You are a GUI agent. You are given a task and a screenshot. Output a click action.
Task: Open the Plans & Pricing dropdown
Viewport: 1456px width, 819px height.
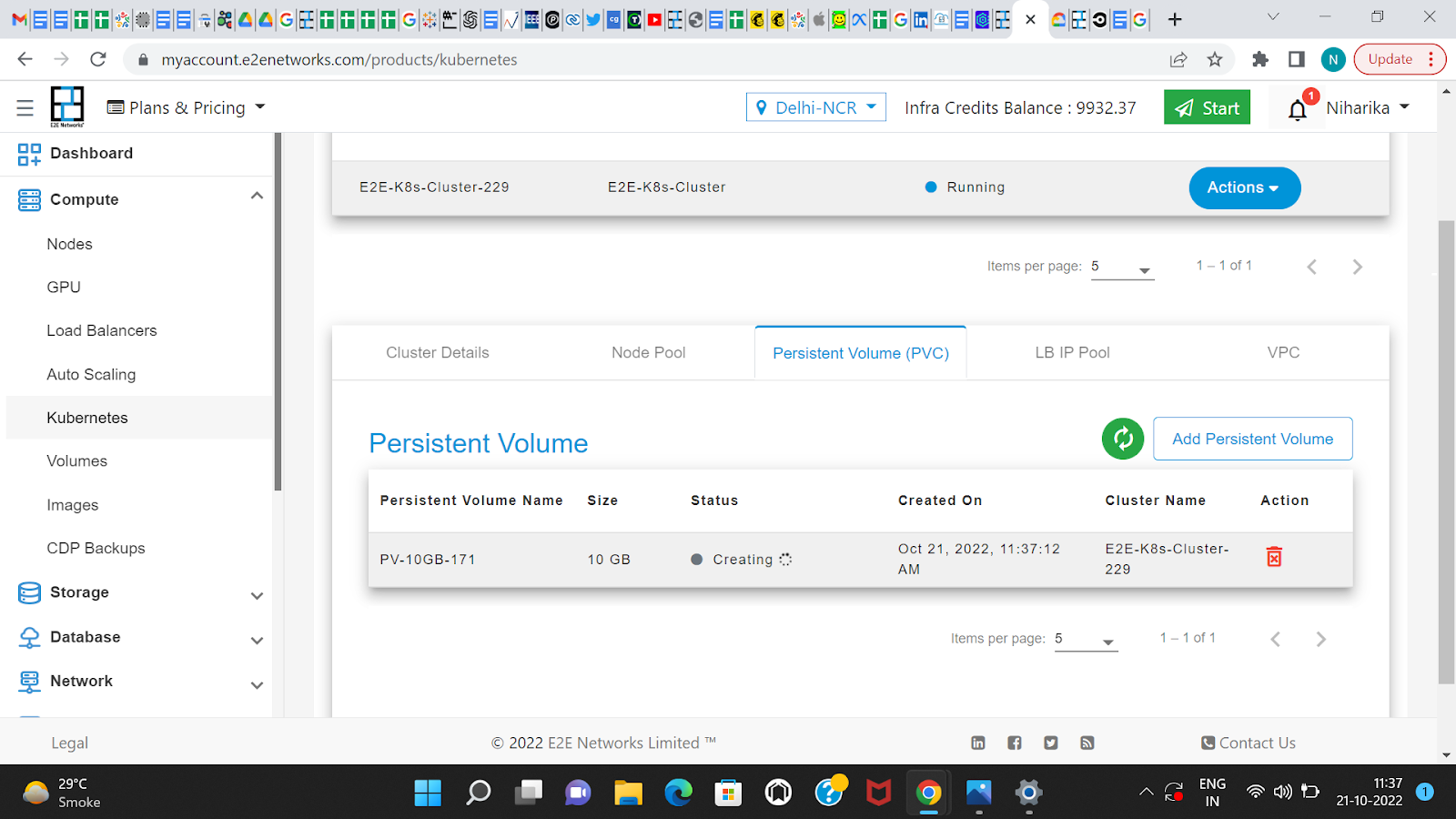click(186, 107)
